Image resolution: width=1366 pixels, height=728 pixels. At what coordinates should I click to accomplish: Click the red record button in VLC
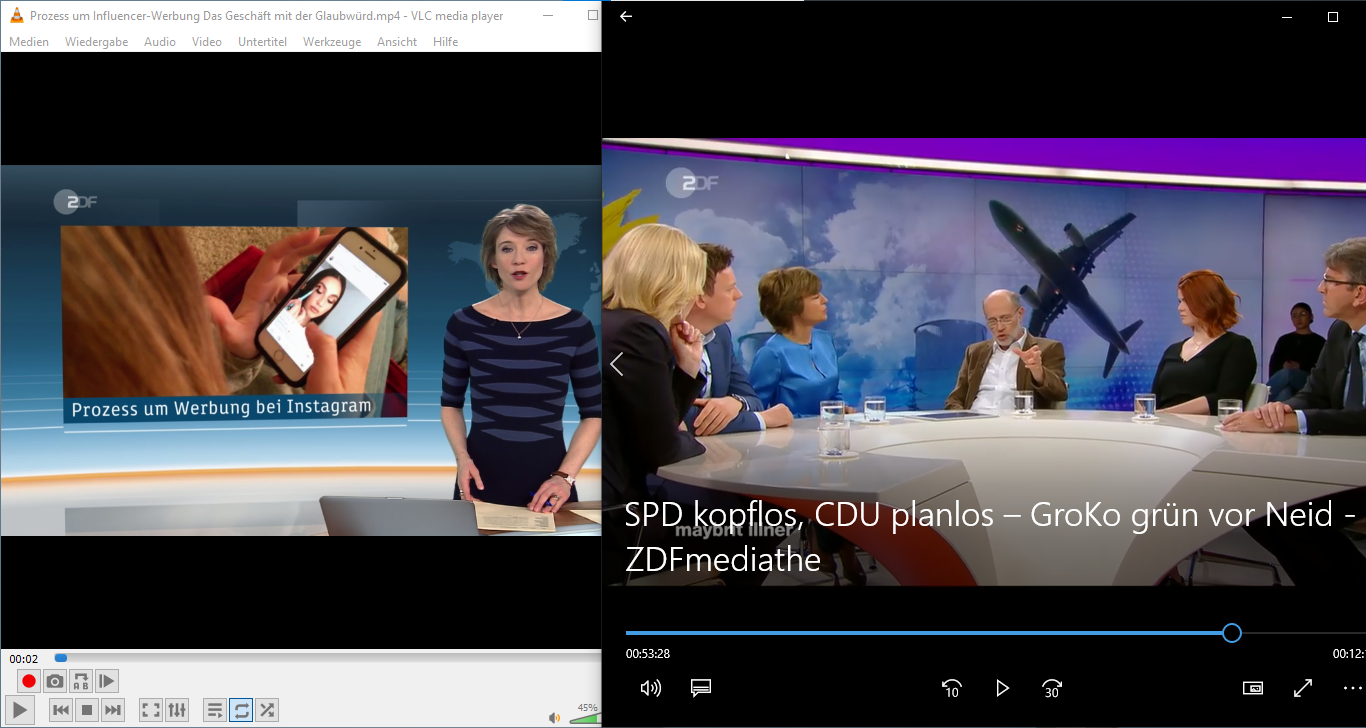(29, 682)
